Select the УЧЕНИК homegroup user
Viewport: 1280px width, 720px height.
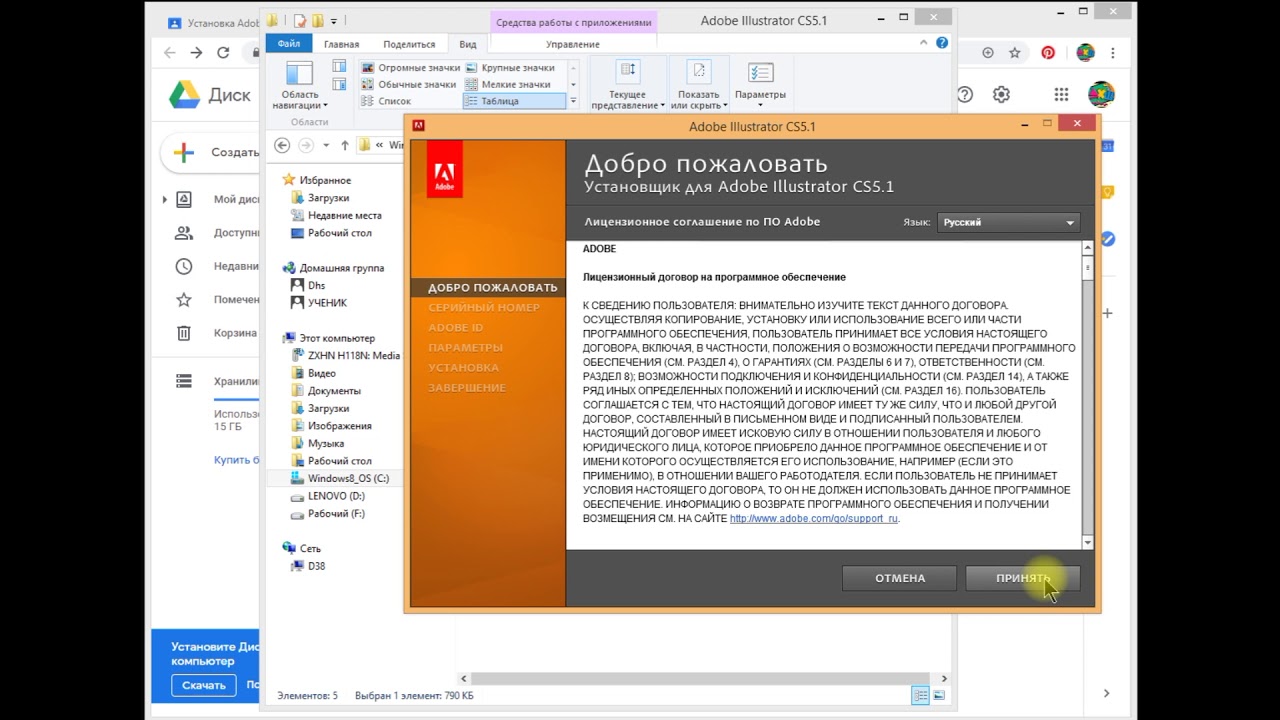319,303
